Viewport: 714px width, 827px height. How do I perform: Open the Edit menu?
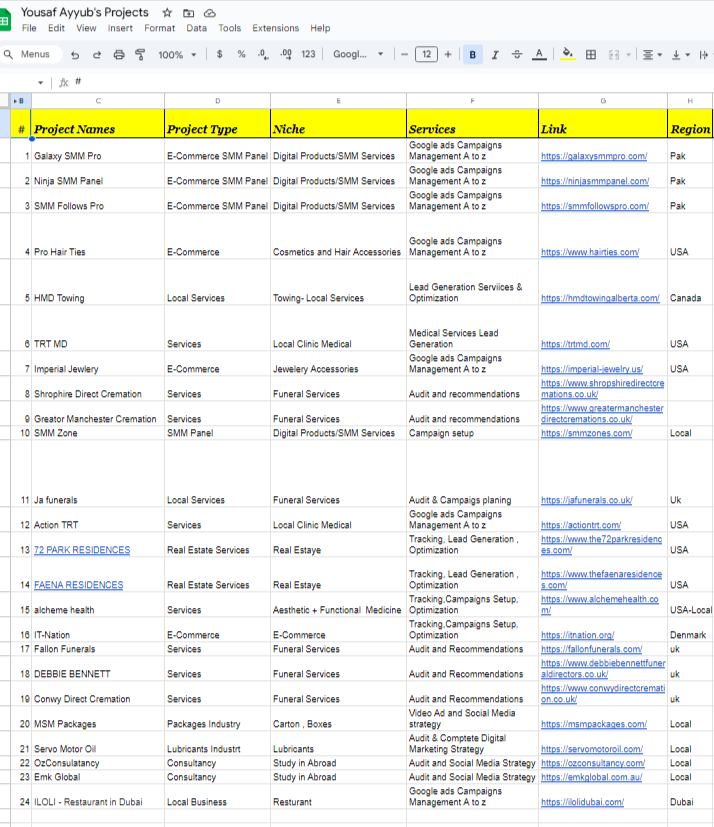[56, 28]
